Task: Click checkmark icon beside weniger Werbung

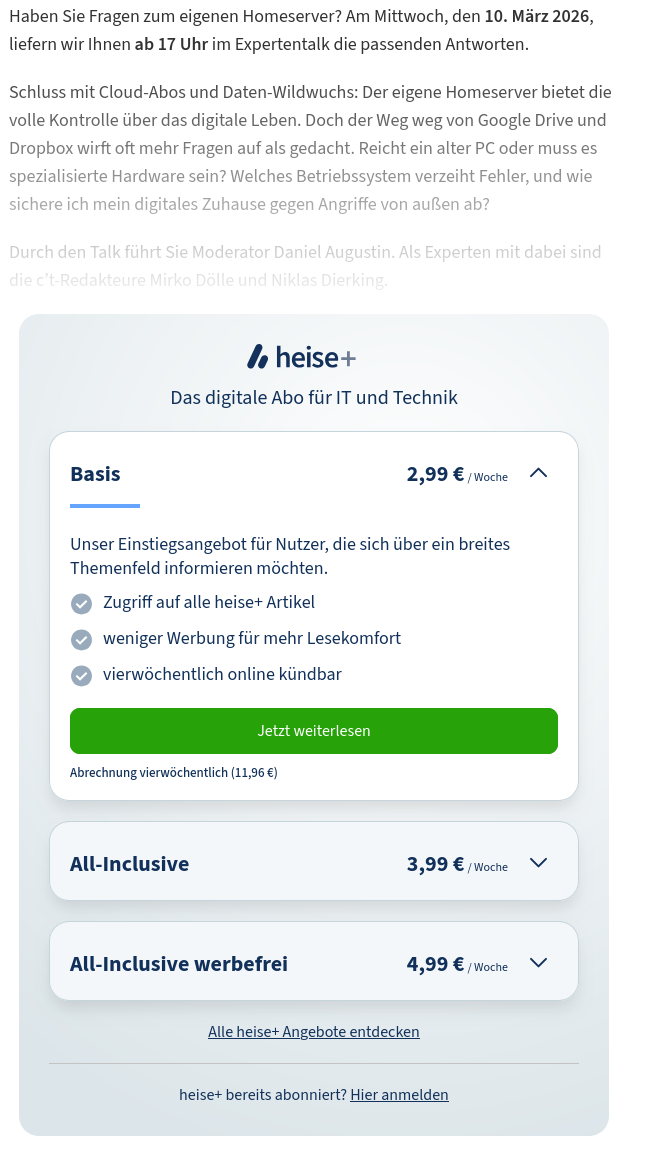Action: pyautogui.click(x=81, y=640)
